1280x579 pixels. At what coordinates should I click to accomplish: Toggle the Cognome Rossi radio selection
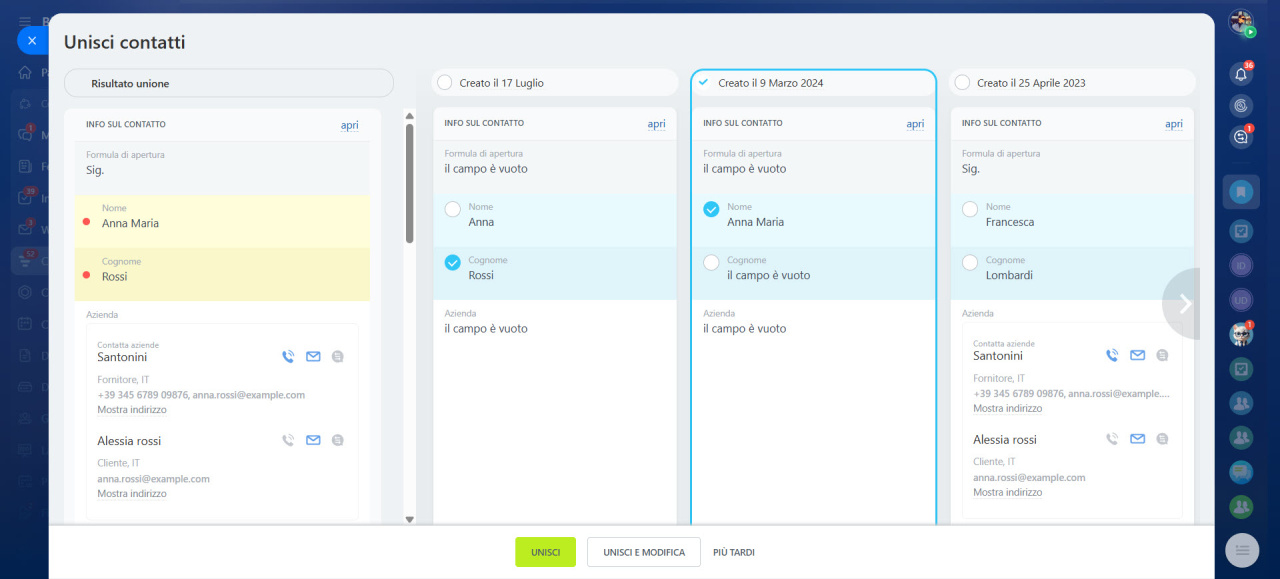coord(452,262)
